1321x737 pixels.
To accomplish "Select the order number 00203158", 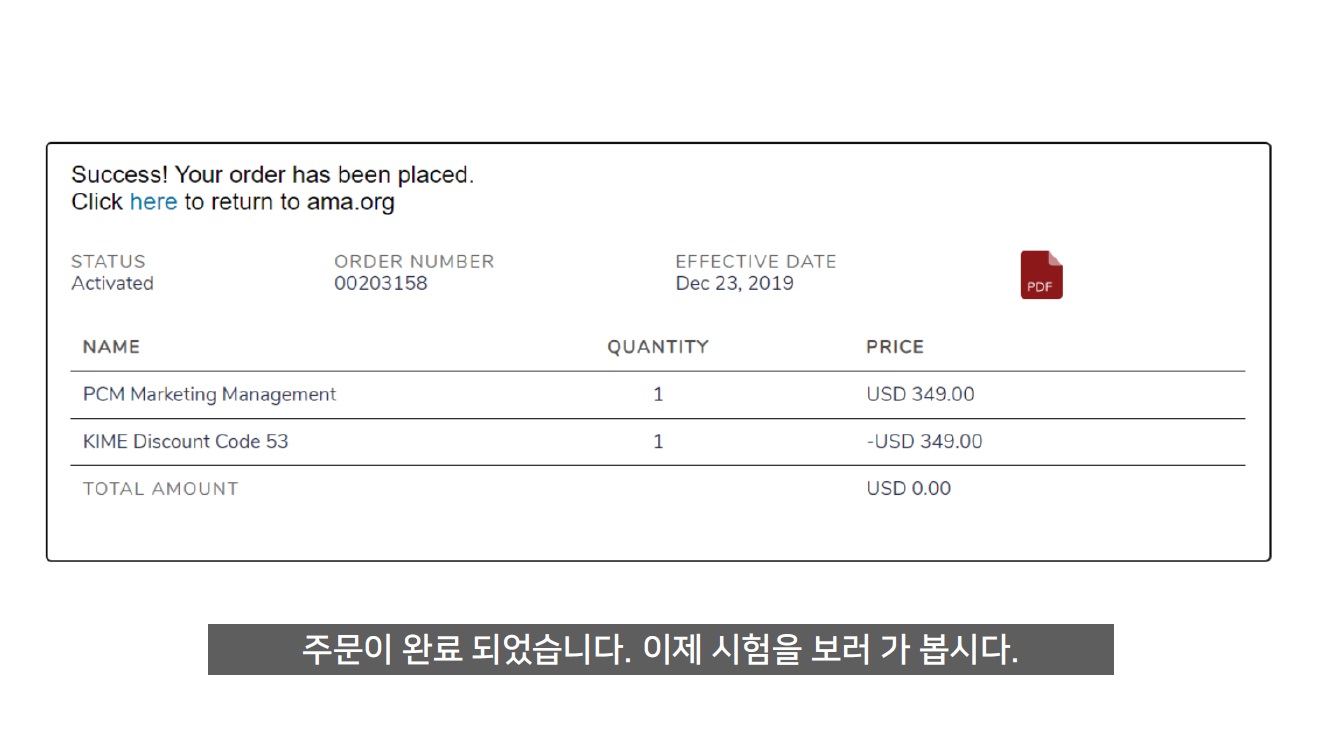I will tap(381, 283).
